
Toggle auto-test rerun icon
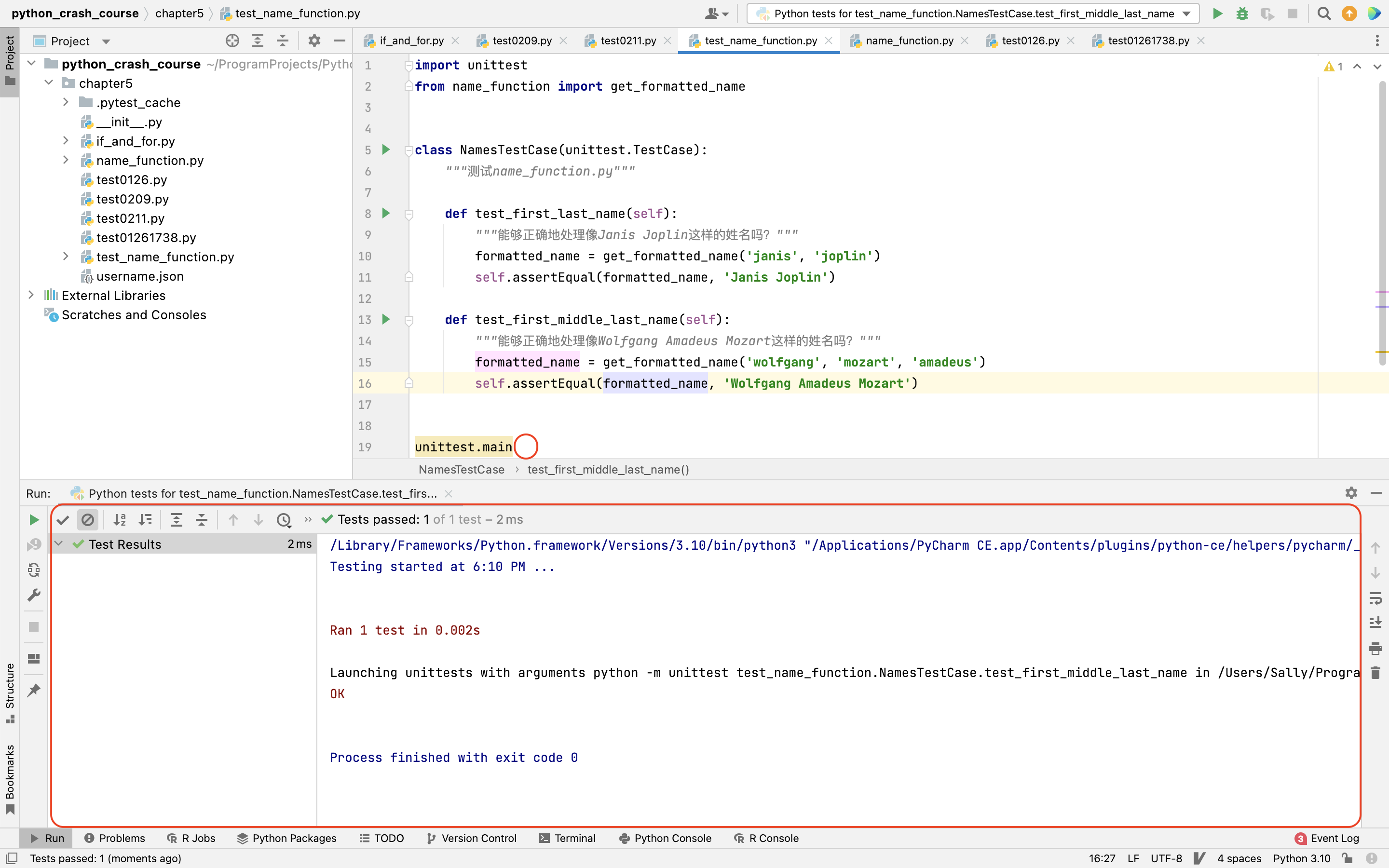coord(34,570)
